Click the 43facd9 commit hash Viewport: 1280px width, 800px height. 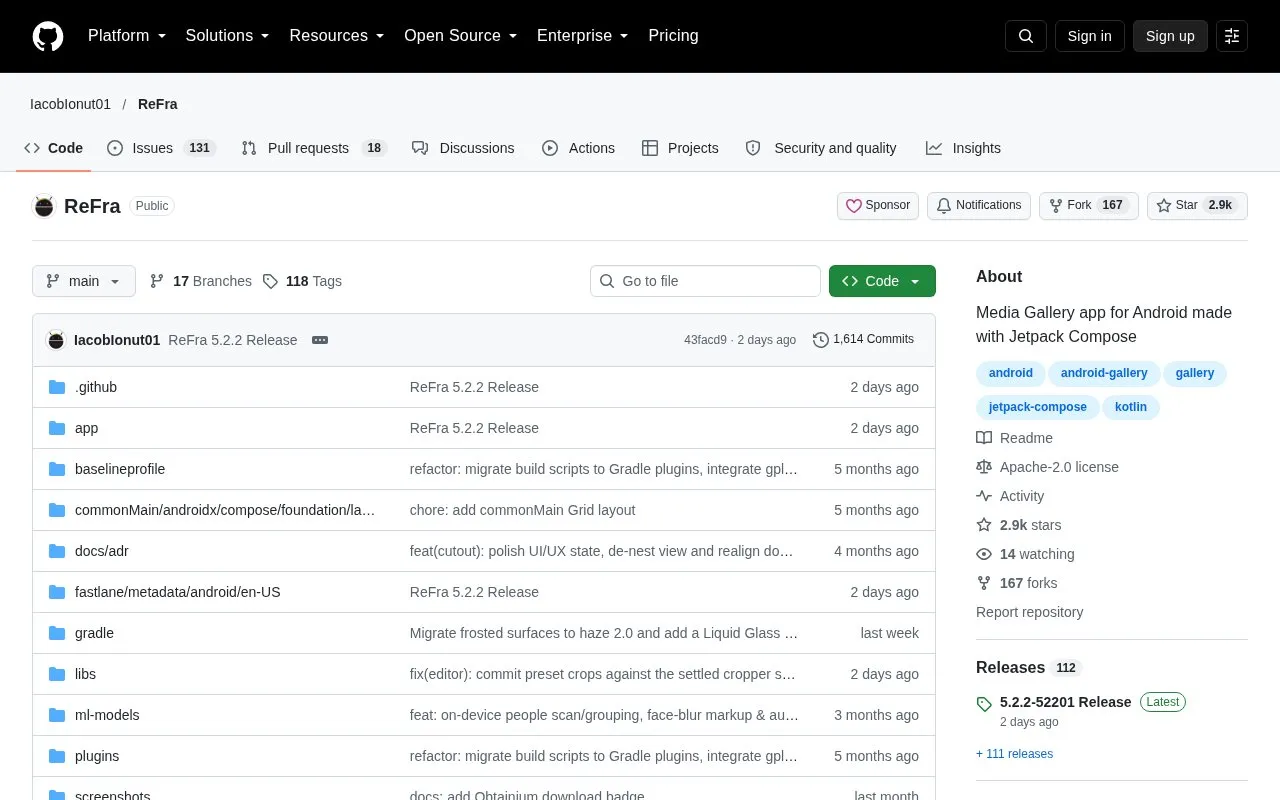click(705, 340)
